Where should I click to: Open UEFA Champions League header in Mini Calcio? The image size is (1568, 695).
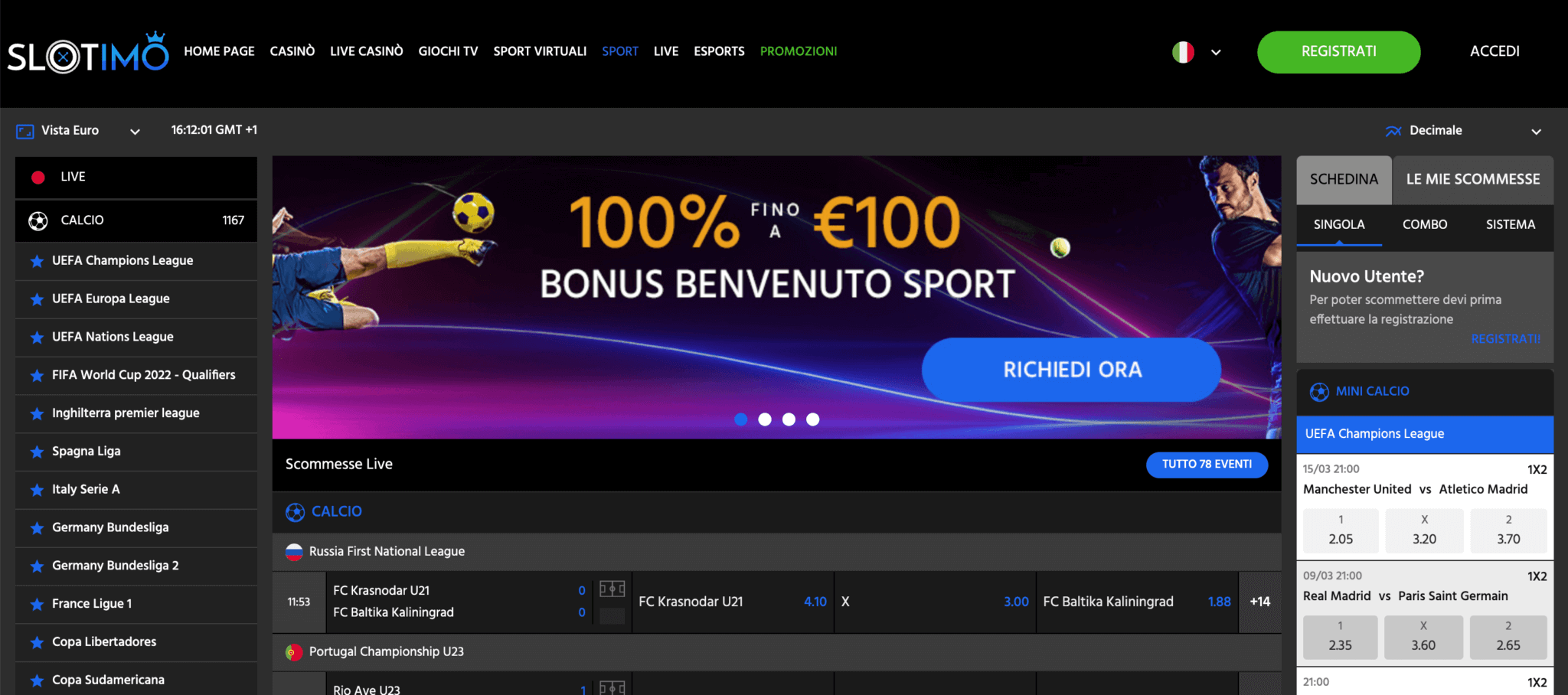click(x=1425, y=434)
